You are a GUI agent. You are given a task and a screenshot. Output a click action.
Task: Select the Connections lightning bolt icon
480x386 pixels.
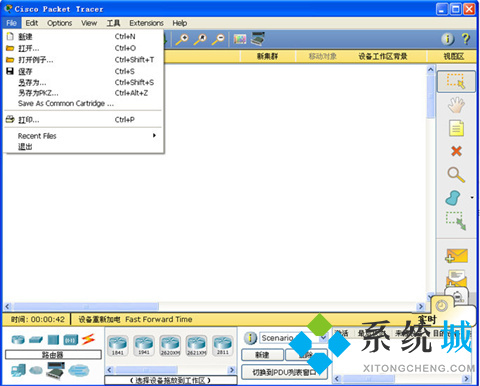tap(88, 339)
